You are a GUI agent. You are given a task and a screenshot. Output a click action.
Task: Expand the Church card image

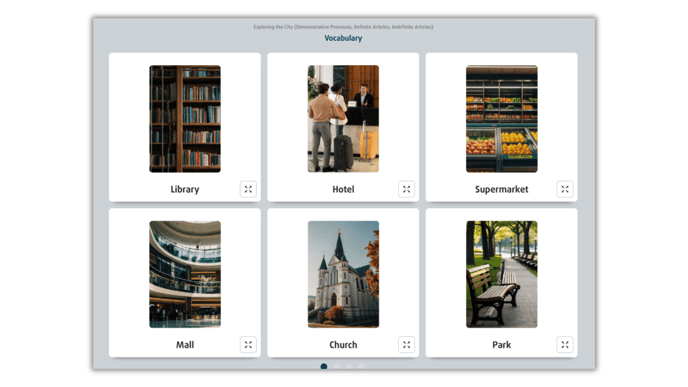click(x=406, y=344)
